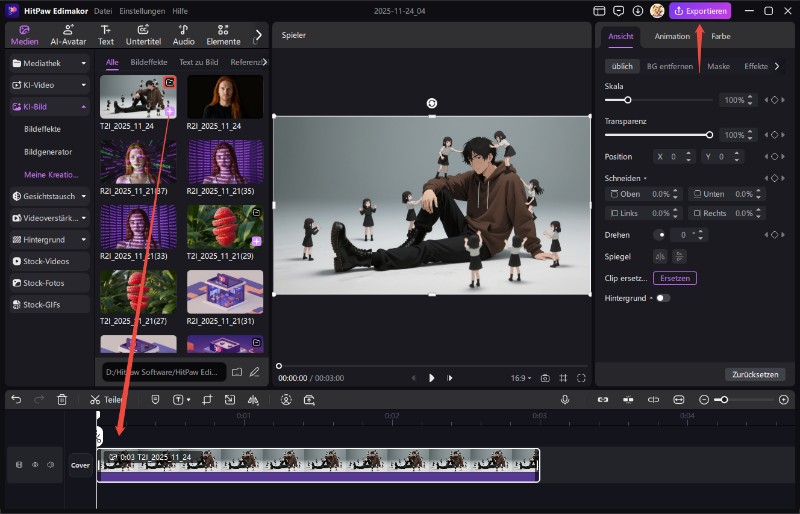
Task: Click the Exportieren button
Action: pyautogui.click(x=700, y=11)
